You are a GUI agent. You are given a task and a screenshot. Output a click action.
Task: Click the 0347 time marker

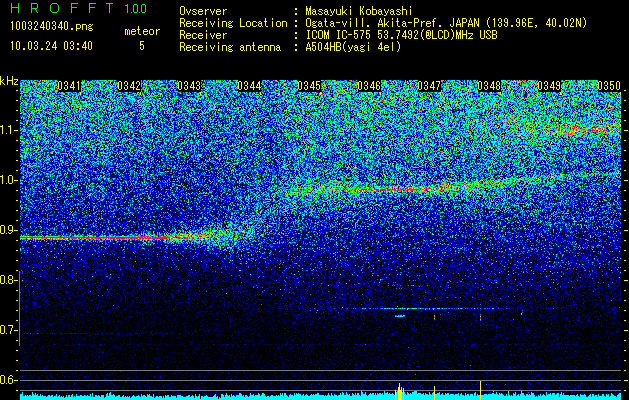click(429, 86)
